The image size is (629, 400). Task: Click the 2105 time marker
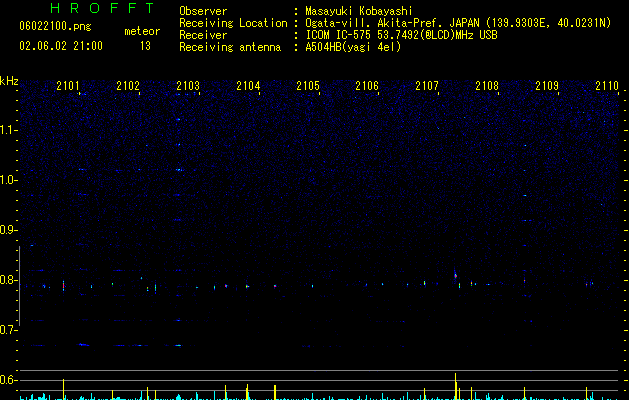point(308,86)
